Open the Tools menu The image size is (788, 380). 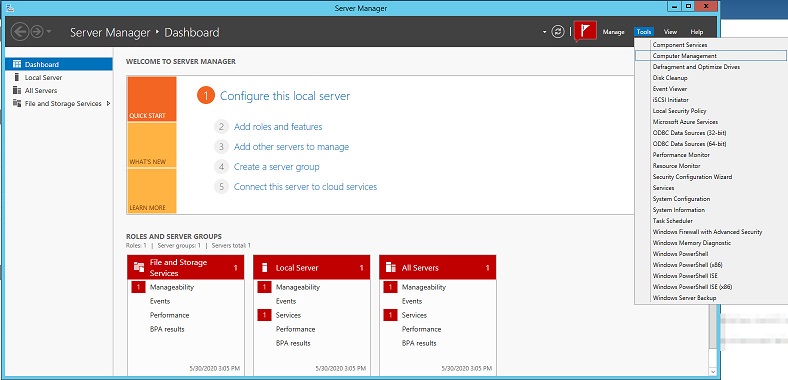coord(644,32)
